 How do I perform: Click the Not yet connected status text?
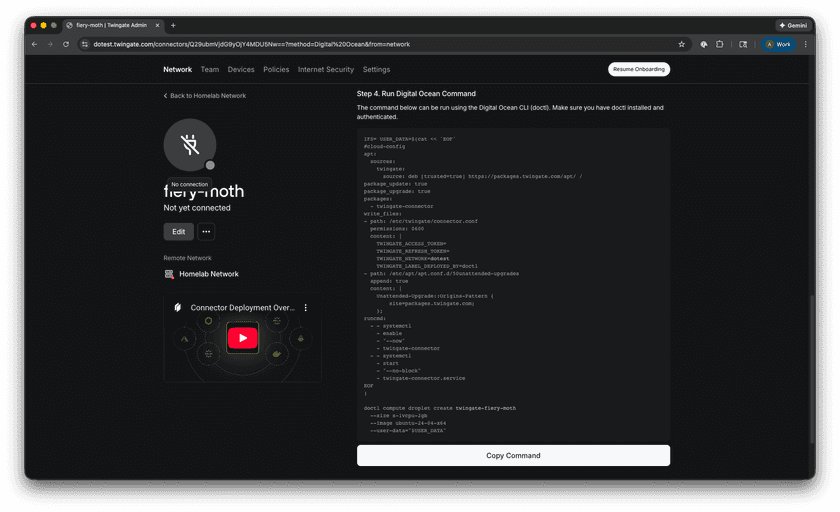pos(197,208)
